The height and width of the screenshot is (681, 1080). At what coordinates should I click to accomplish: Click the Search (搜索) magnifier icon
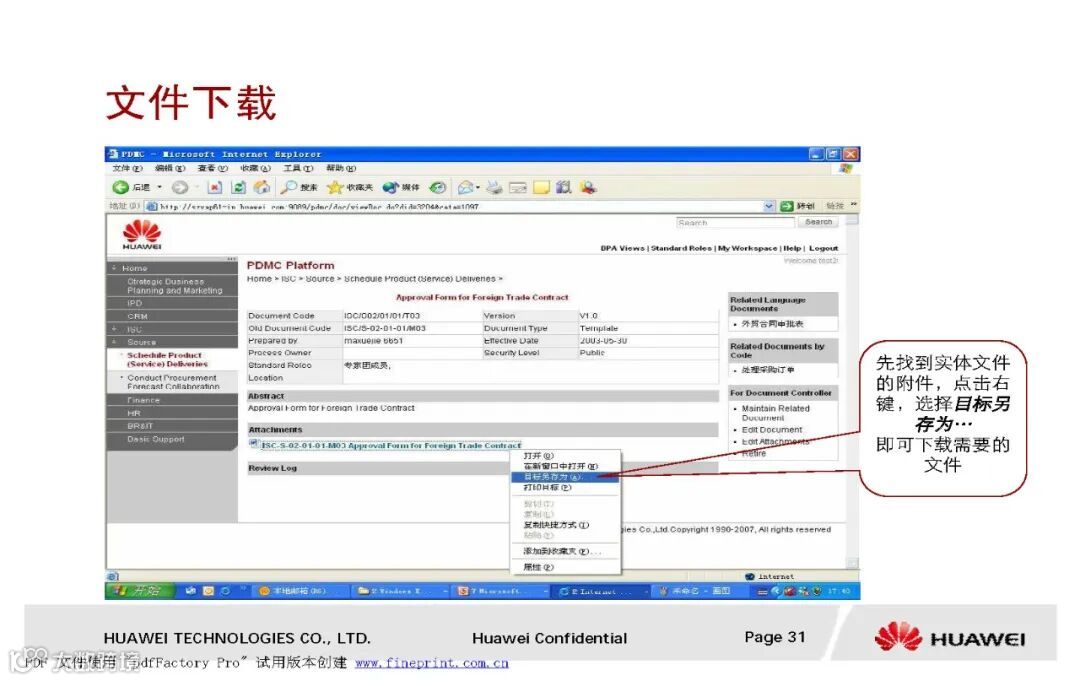pyautogui.click(x=289, y=187)
